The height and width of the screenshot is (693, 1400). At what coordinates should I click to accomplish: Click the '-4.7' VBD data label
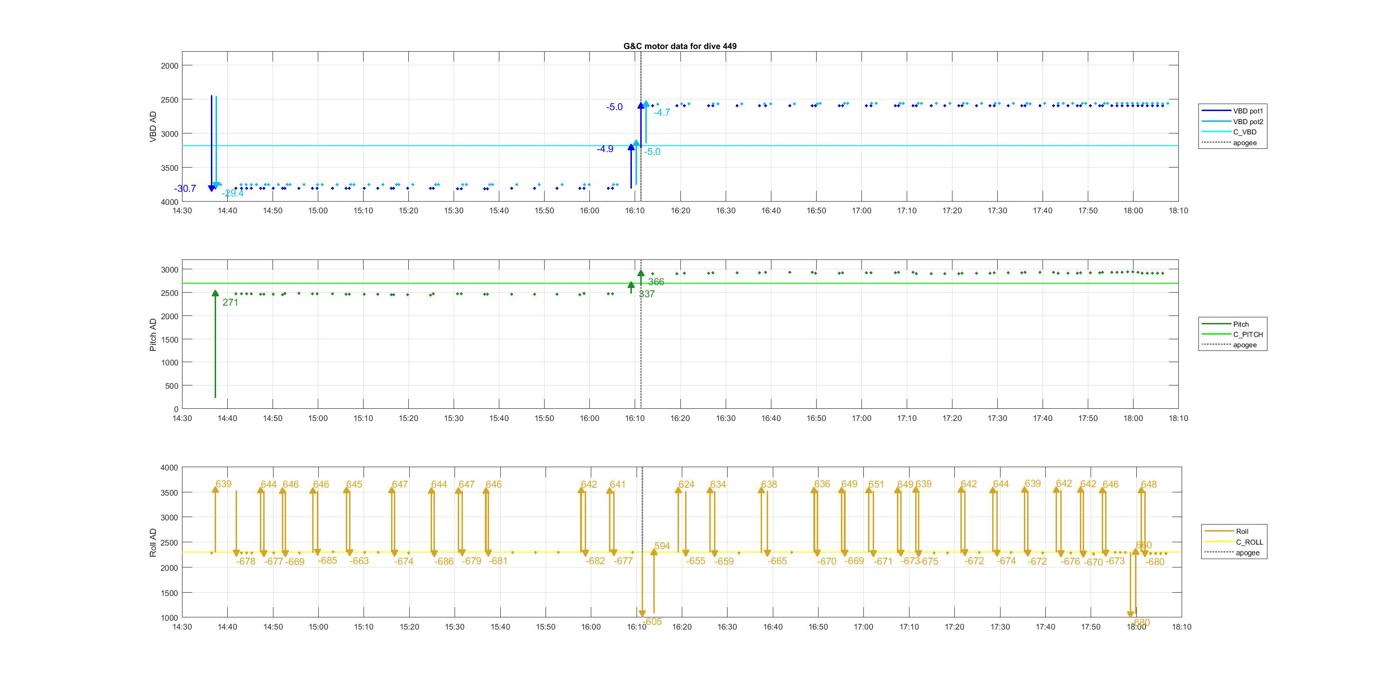pyautogui.click(x=662, y=113)
